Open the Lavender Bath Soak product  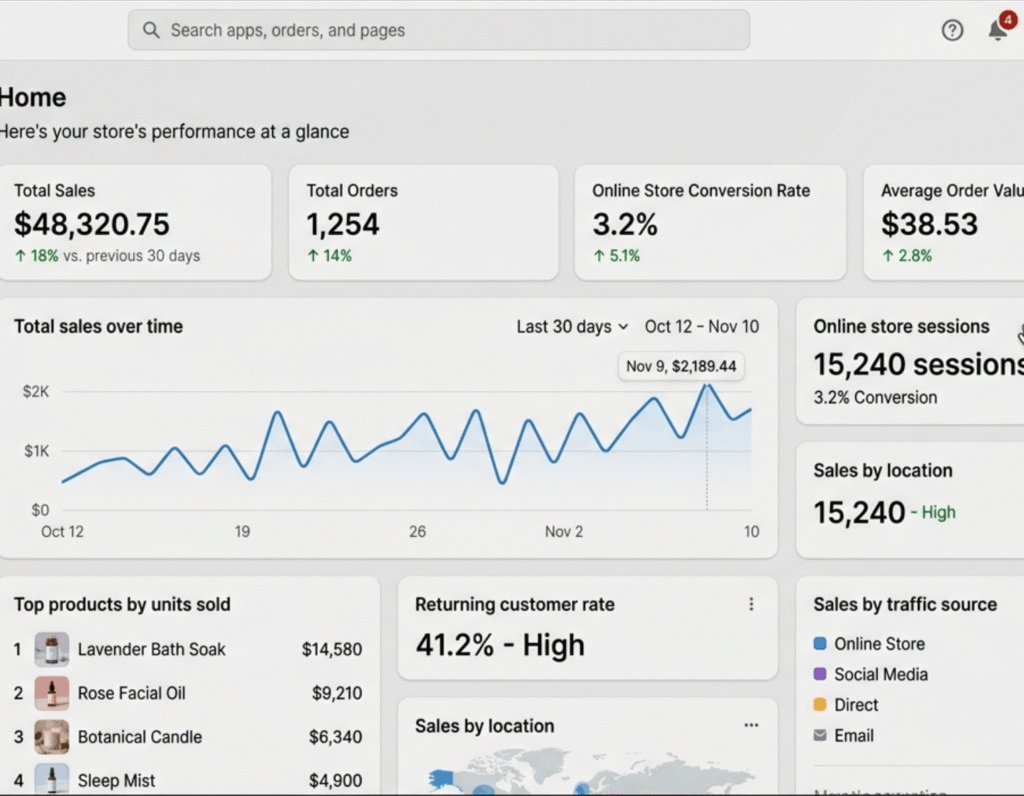coord(150,649)
